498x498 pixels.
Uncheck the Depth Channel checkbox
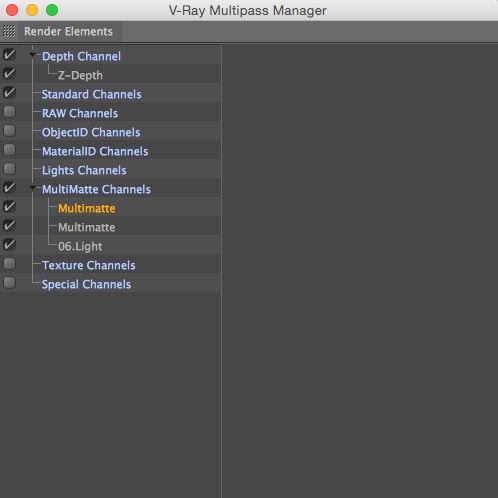pos(9,55)
